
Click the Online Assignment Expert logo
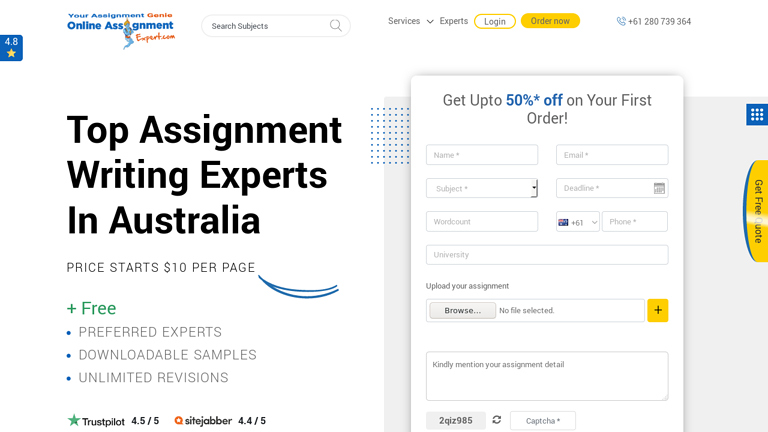click(121, 30)
